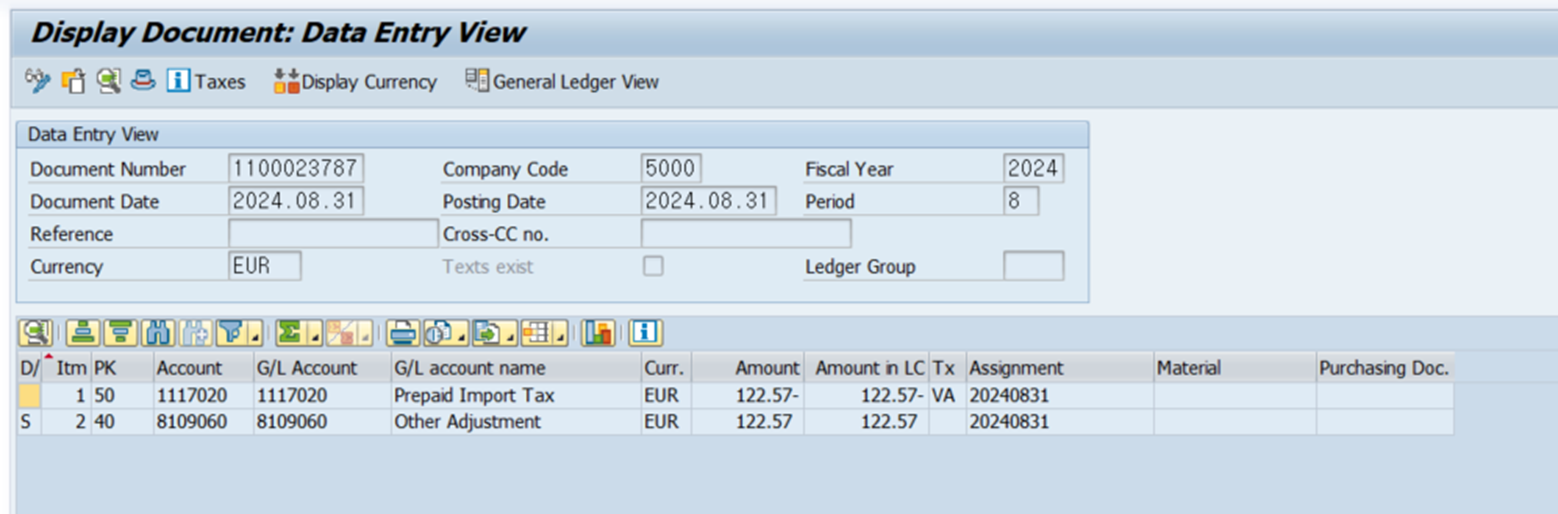Open the Choose Layout dropdown arrow
Screen dimensions: 1558x514
coord(561,333)
